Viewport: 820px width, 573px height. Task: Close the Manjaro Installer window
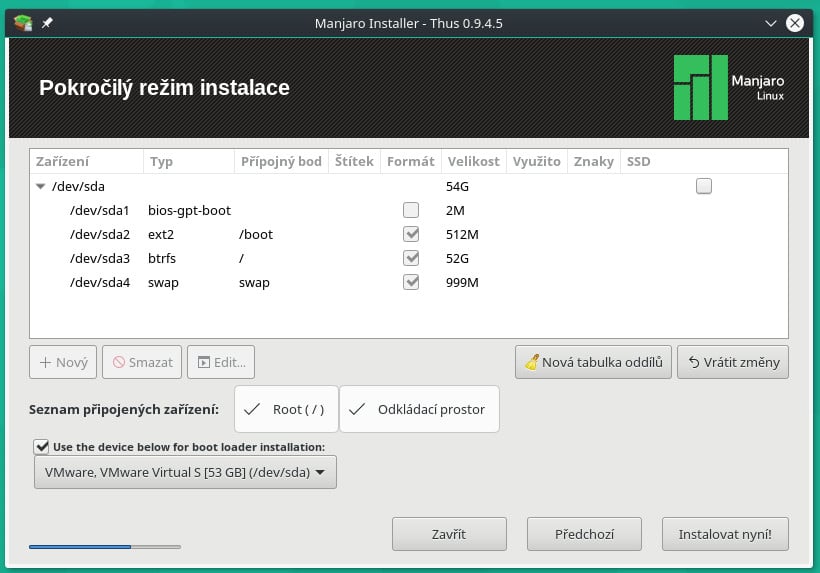(795, 23)
